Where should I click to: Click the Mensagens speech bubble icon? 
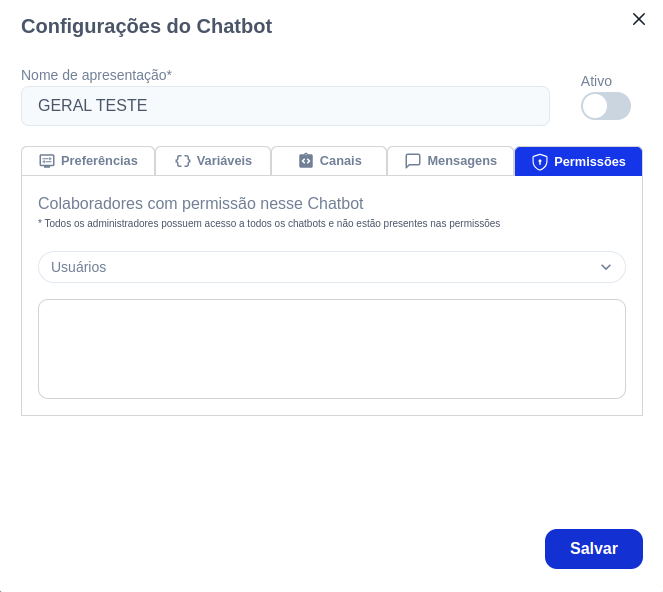pos(413,161)
